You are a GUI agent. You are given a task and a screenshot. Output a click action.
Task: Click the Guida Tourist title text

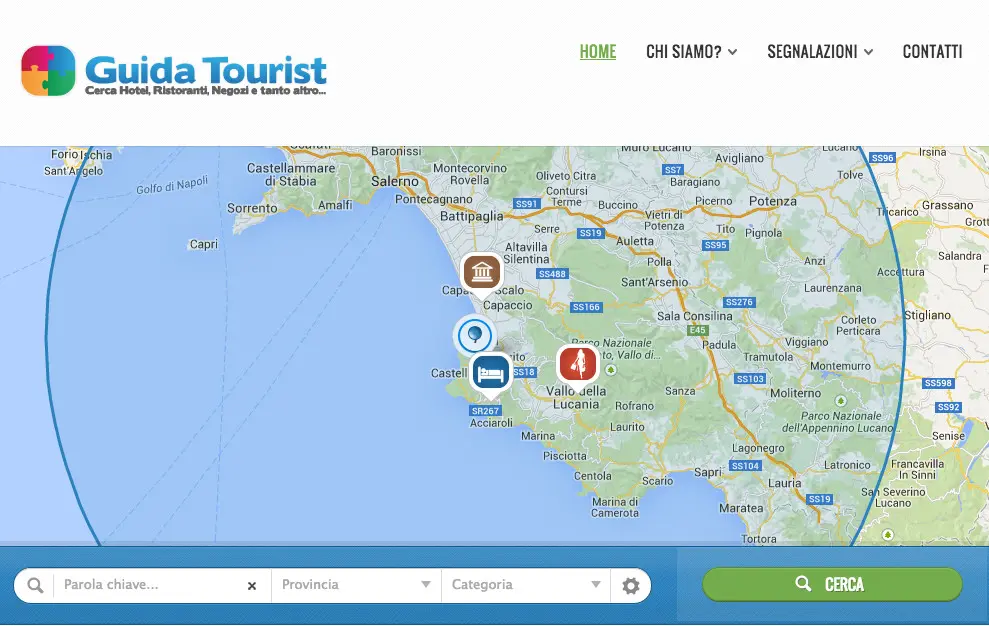[206, 70]
